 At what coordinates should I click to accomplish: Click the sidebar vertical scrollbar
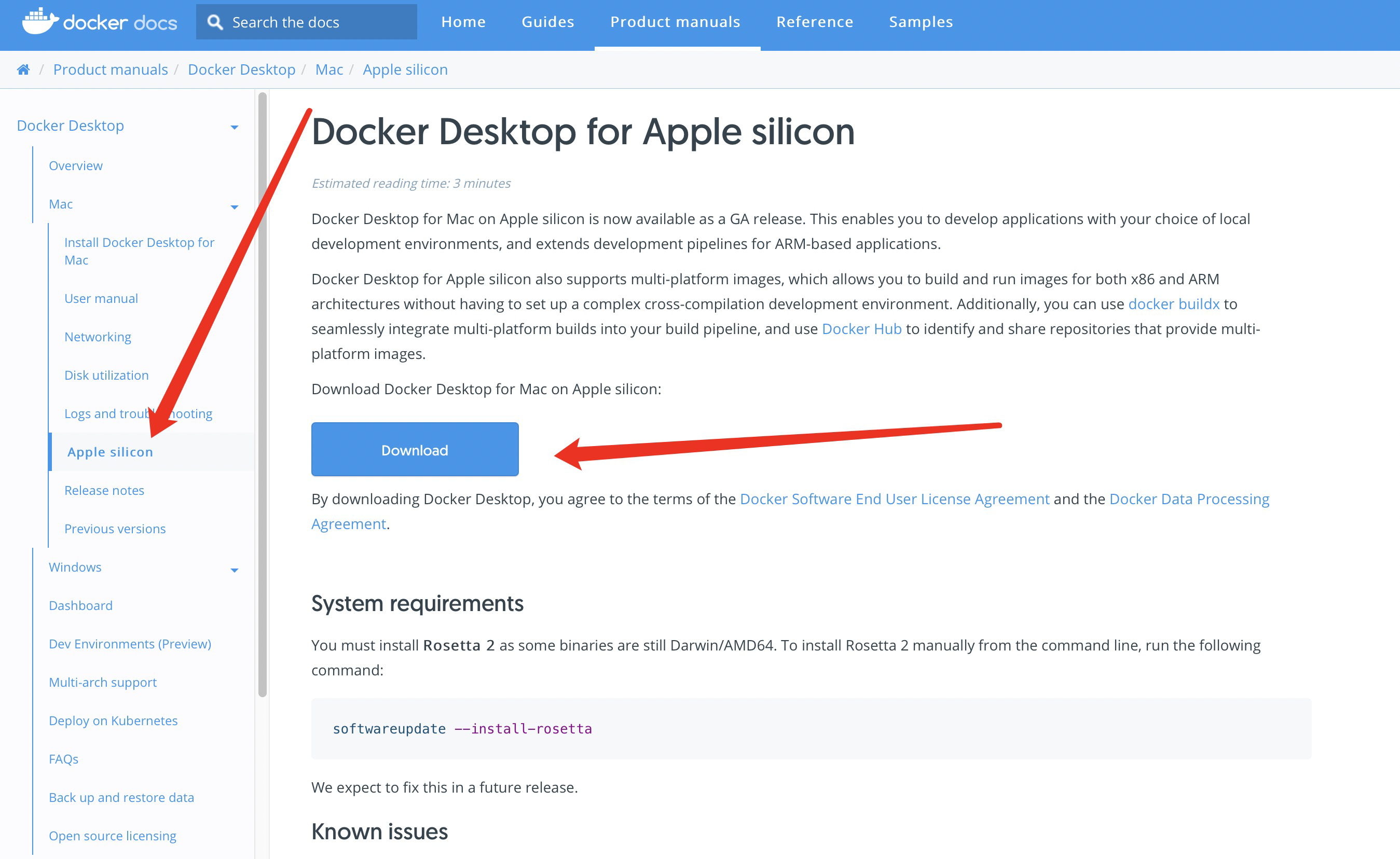[x=263, y=394]
